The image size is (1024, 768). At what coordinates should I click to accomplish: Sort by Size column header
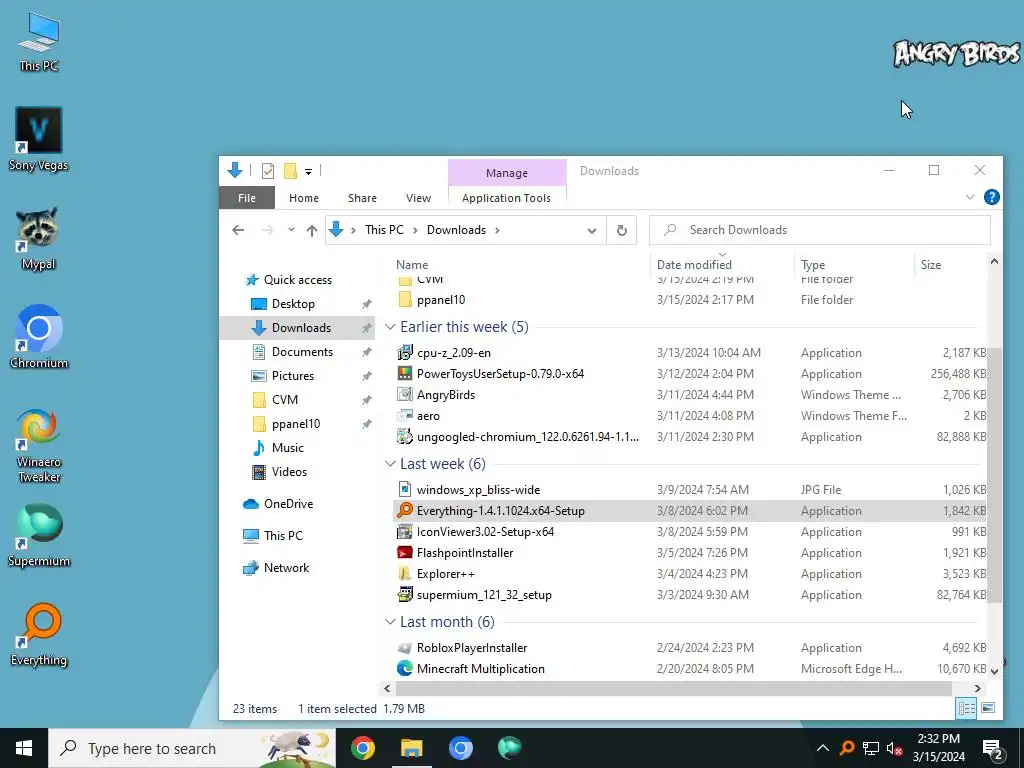(931, 264)
